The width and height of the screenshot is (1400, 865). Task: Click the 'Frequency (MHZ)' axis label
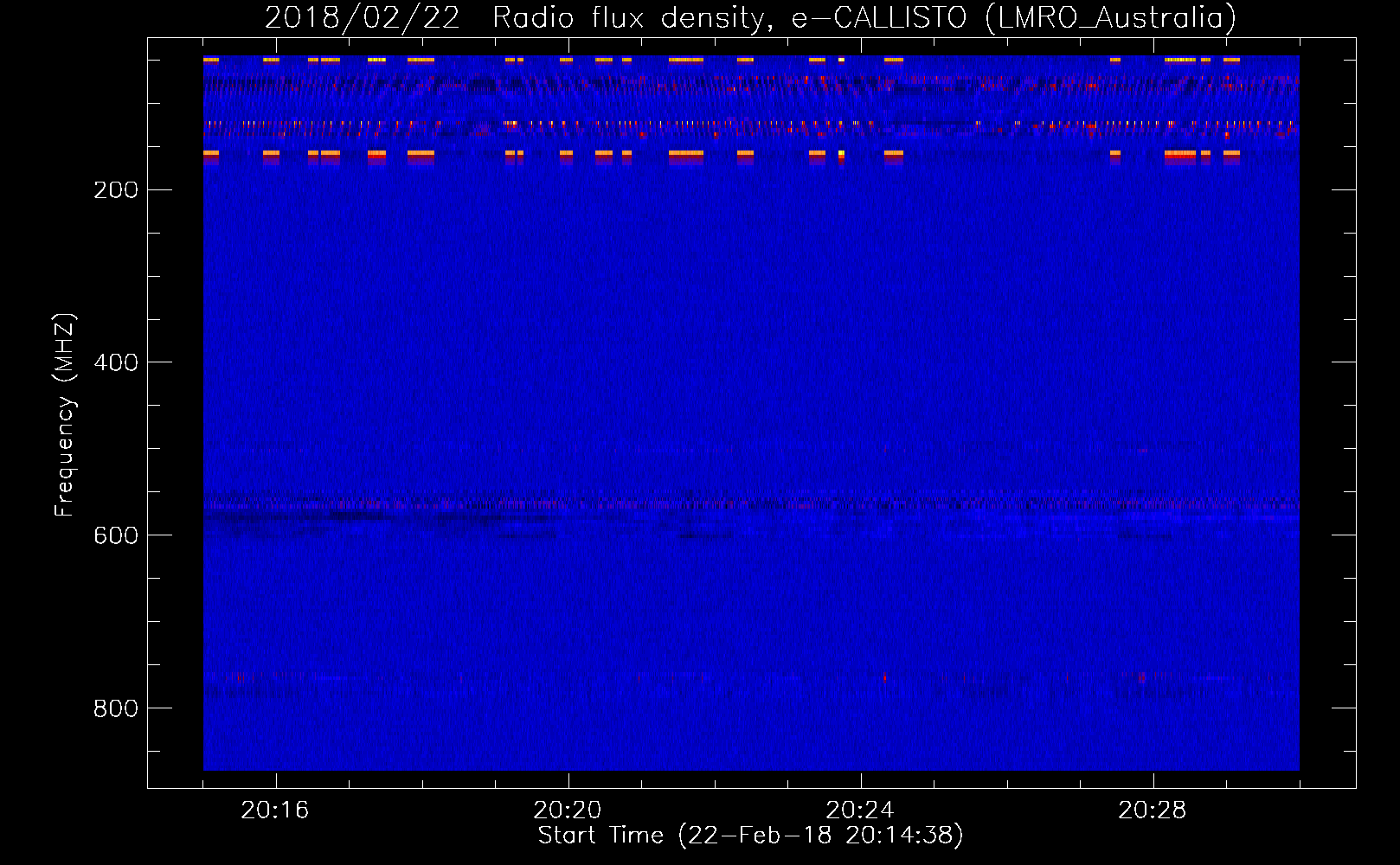[x=65, y=415]
